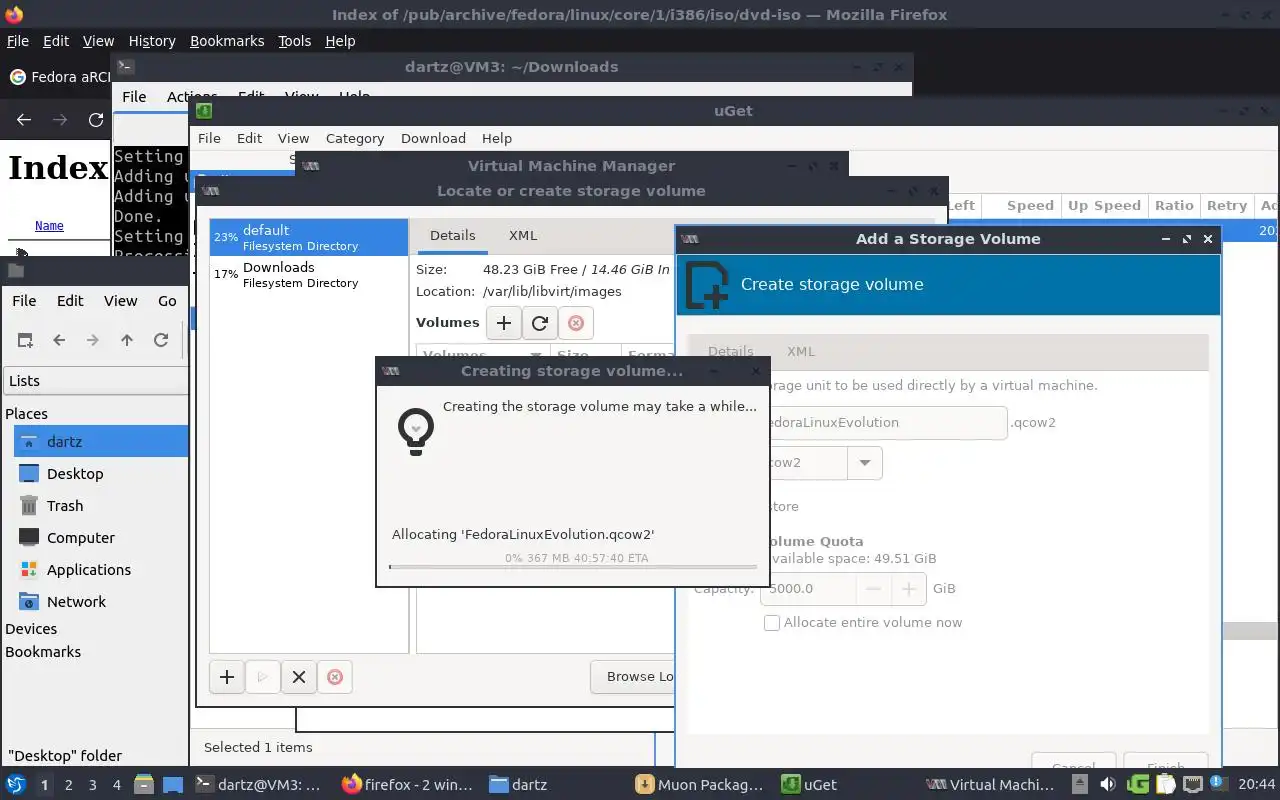1280x800 pixels.
Task: Open uGet Download menu
Action: pos(433,138)
